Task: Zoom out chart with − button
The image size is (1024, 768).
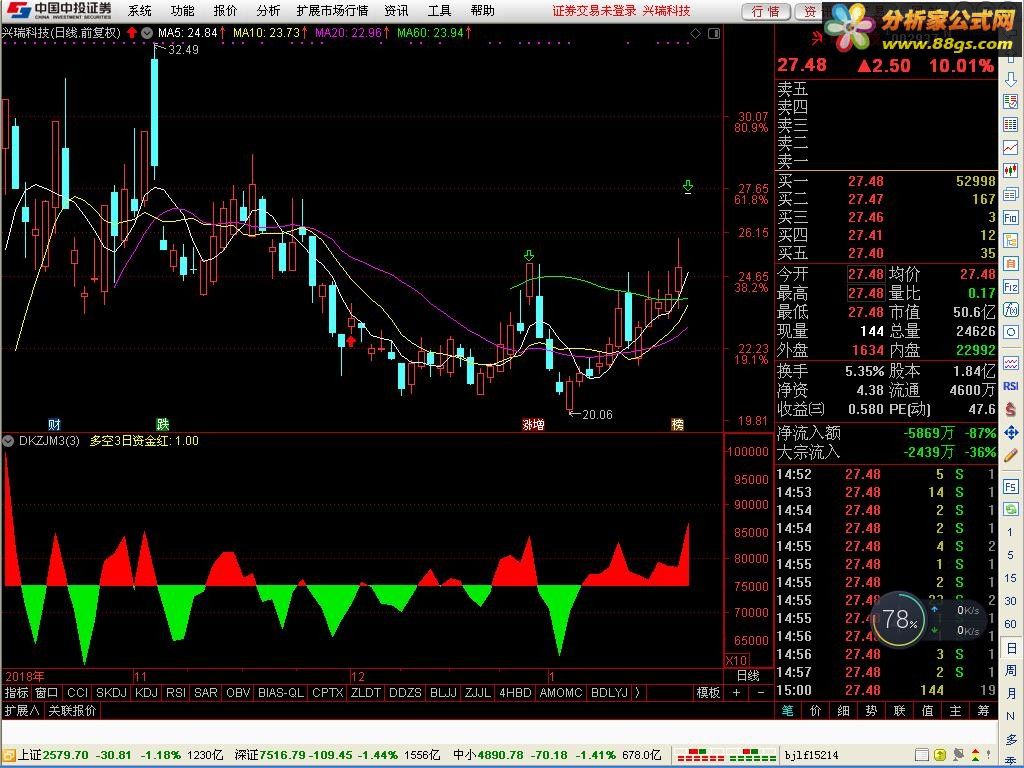Action: [760, 692]
